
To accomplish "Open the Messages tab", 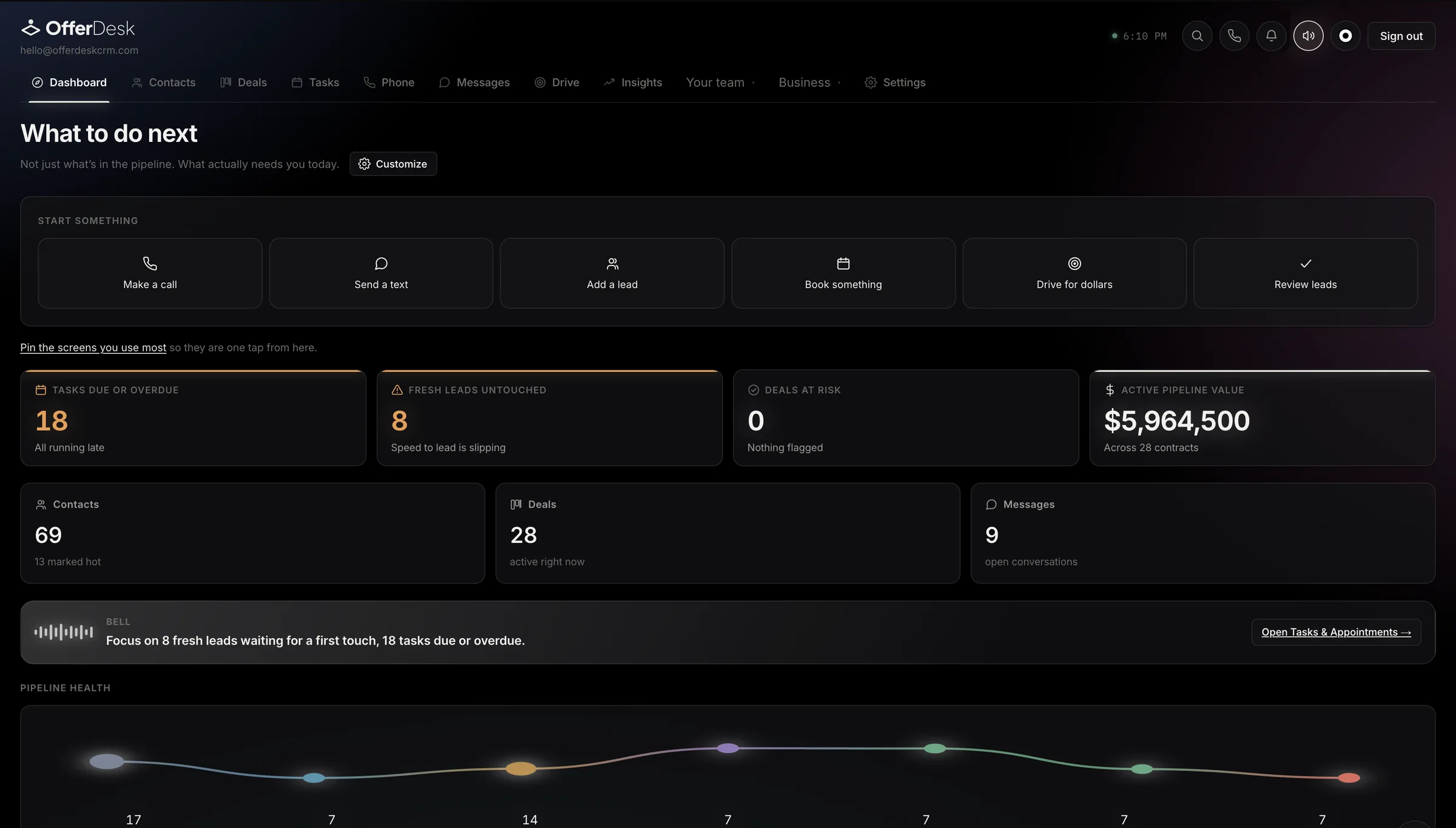I will pyautogui.click(x=474, y=82).
